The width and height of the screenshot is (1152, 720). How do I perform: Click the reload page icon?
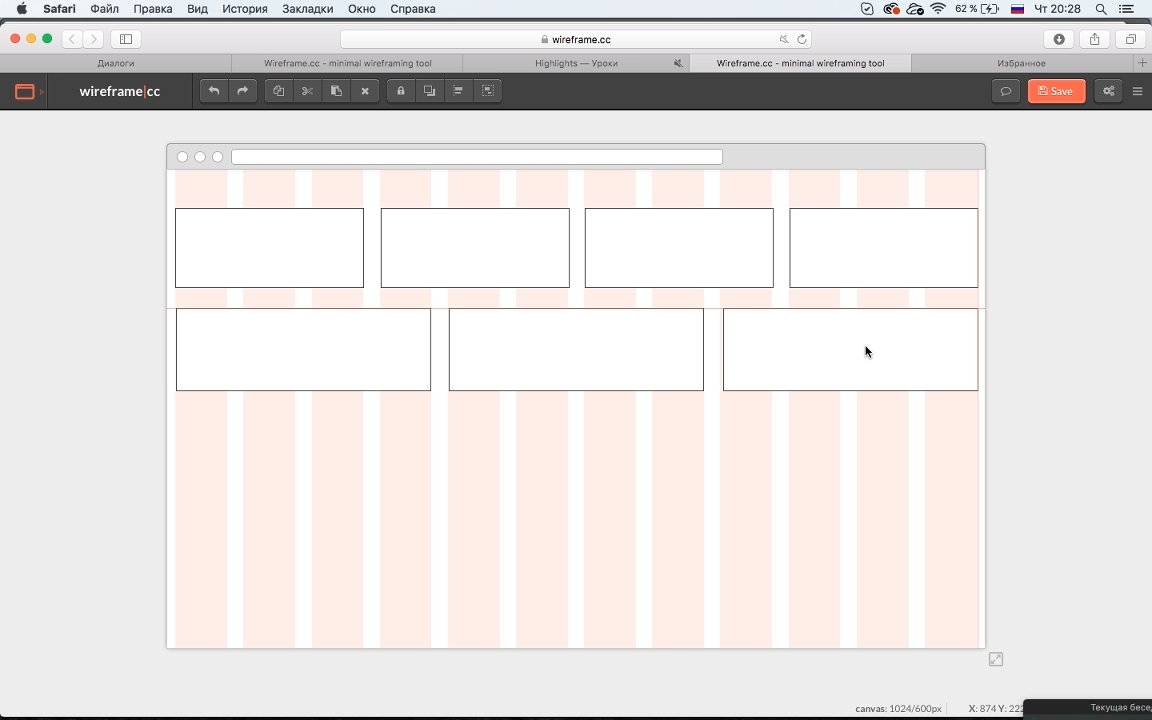click(802, 39)
